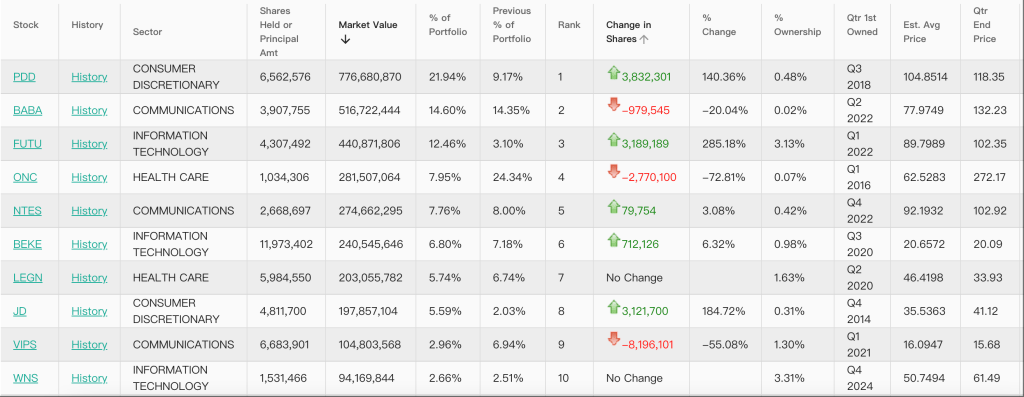Click the red down arrow in ONC row
Viewport: 1024px width, 397px height.
(x=613, y=172)
